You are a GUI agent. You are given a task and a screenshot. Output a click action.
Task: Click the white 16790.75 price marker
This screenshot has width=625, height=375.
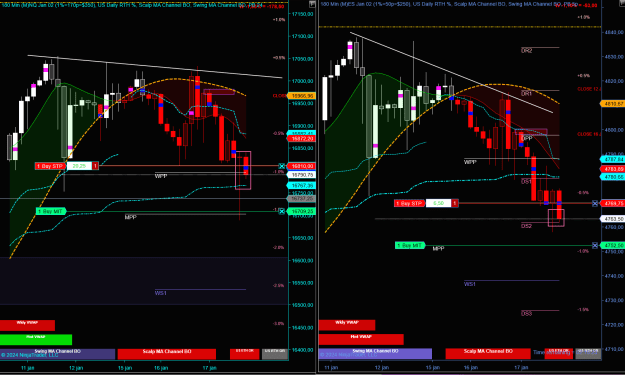tap(302, 175)
